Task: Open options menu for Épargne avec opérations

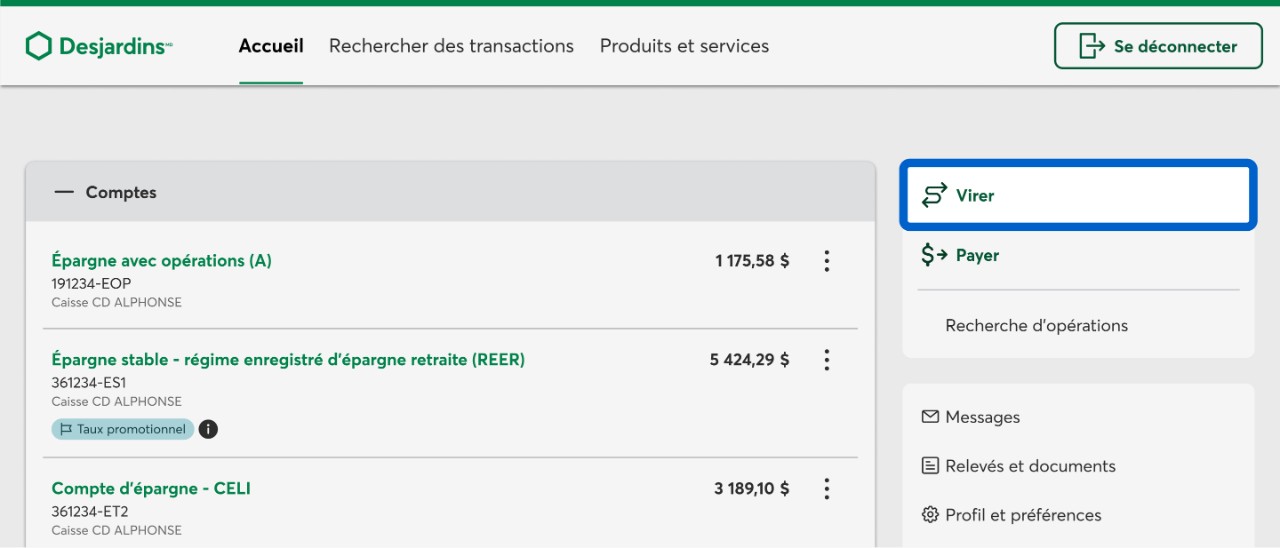Action: [x=826, y=261]
